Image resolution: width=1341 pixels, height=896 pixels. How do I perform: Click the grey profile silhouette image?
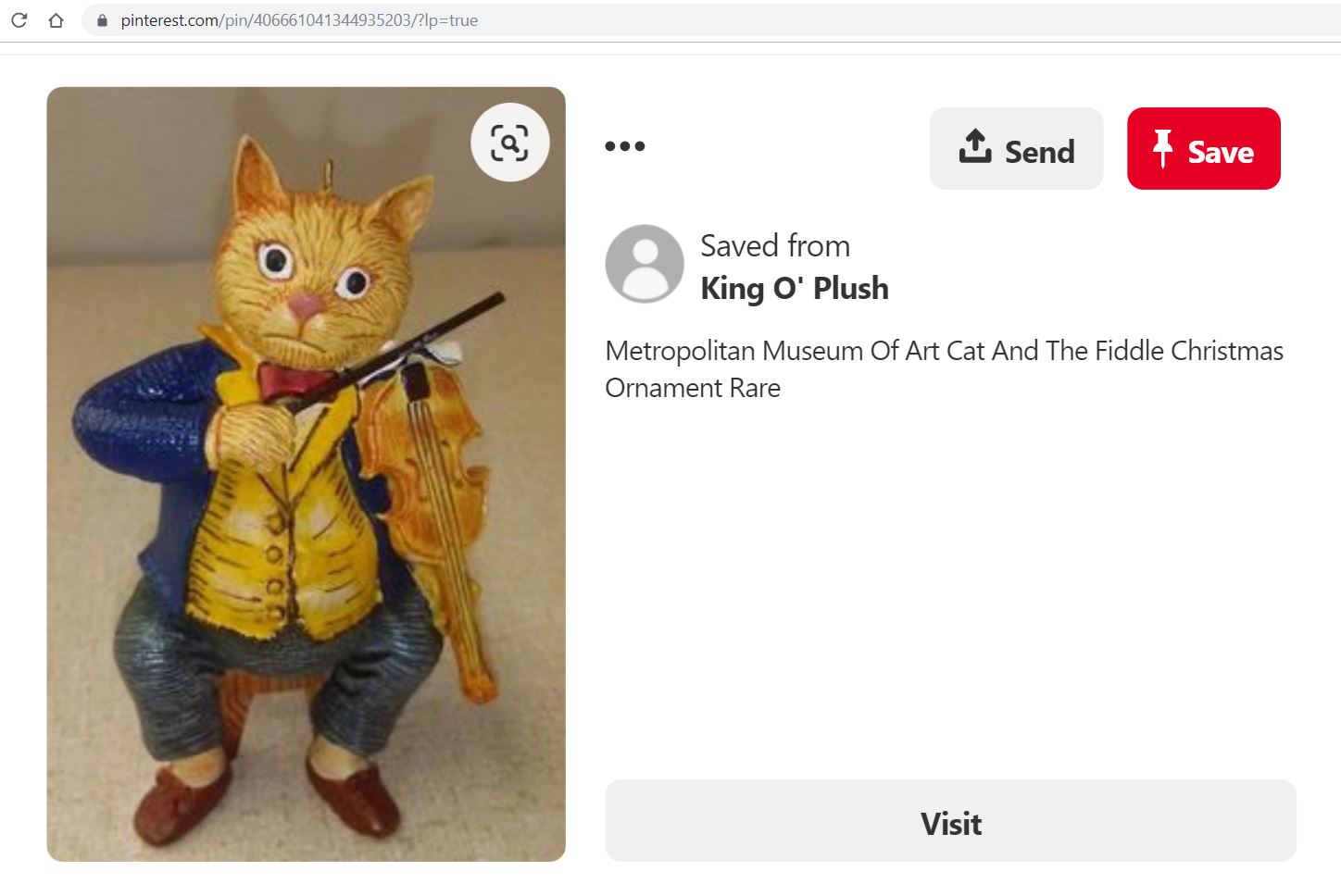point(645,264)
